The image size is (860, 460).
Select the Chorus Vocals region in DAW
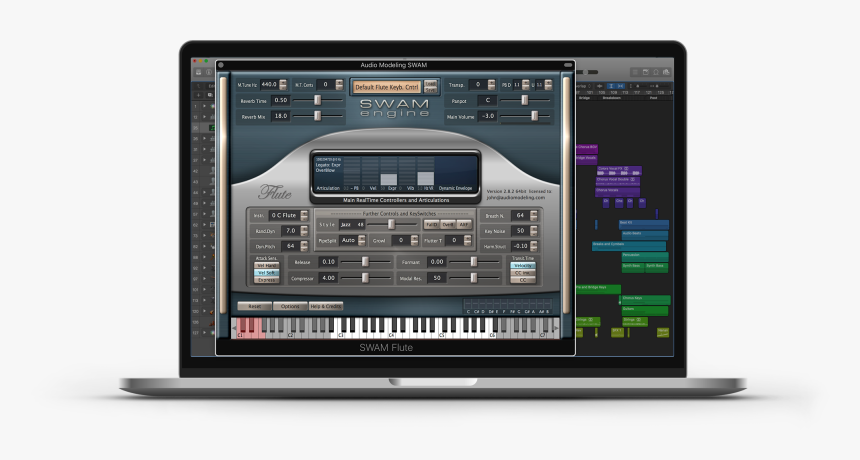tap(617, 190)
